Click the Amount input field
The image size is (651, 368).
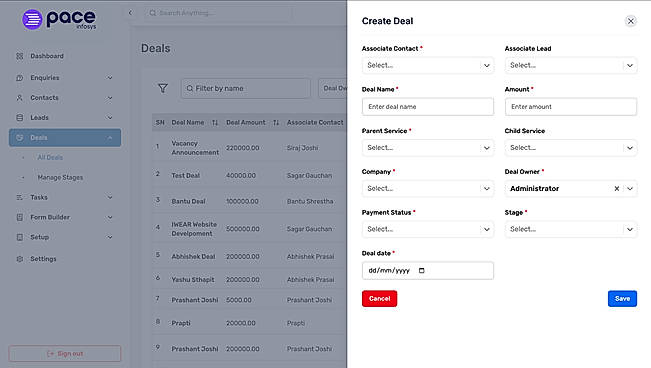point(571,107)
